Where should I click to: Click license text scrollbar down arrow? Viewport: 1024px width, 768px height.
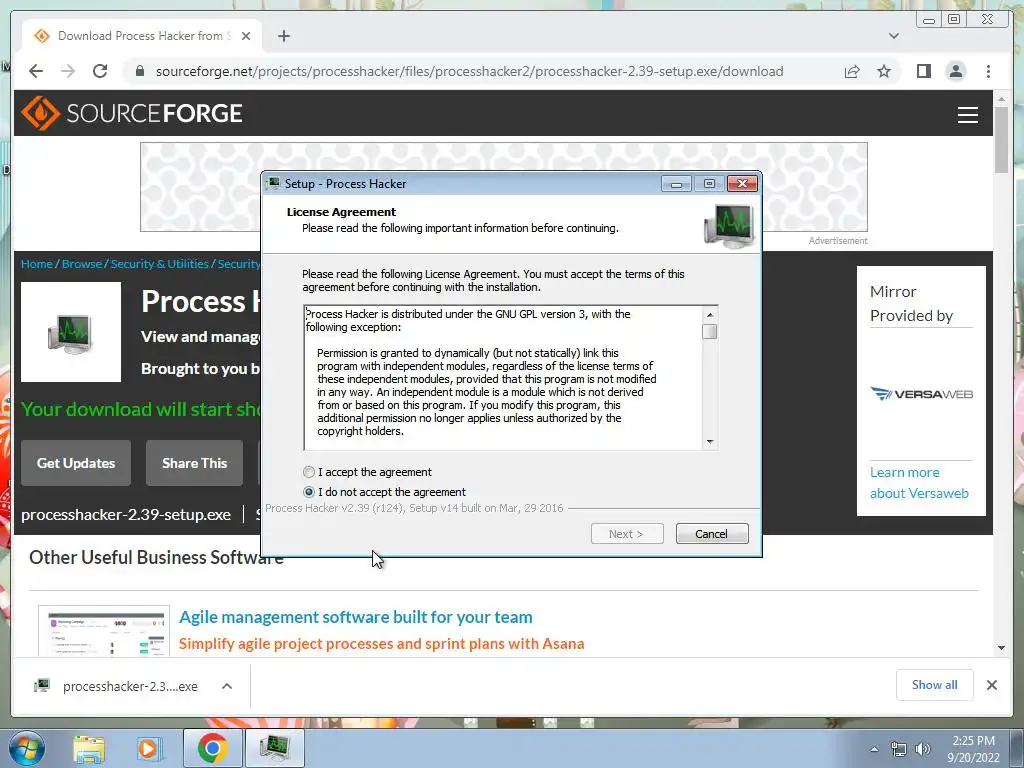[710, 442]
